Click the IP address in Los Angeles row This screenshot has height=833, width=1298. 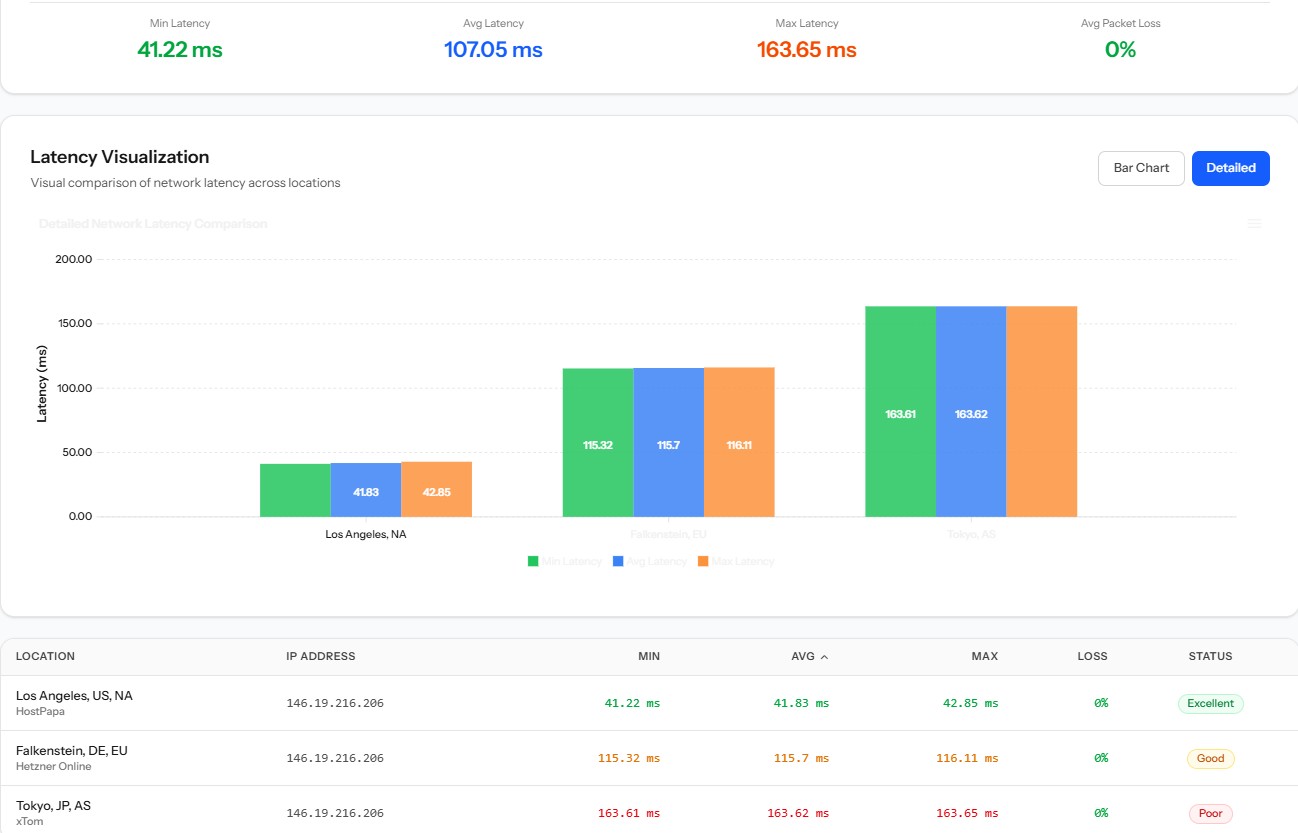[x=335, y=703]
